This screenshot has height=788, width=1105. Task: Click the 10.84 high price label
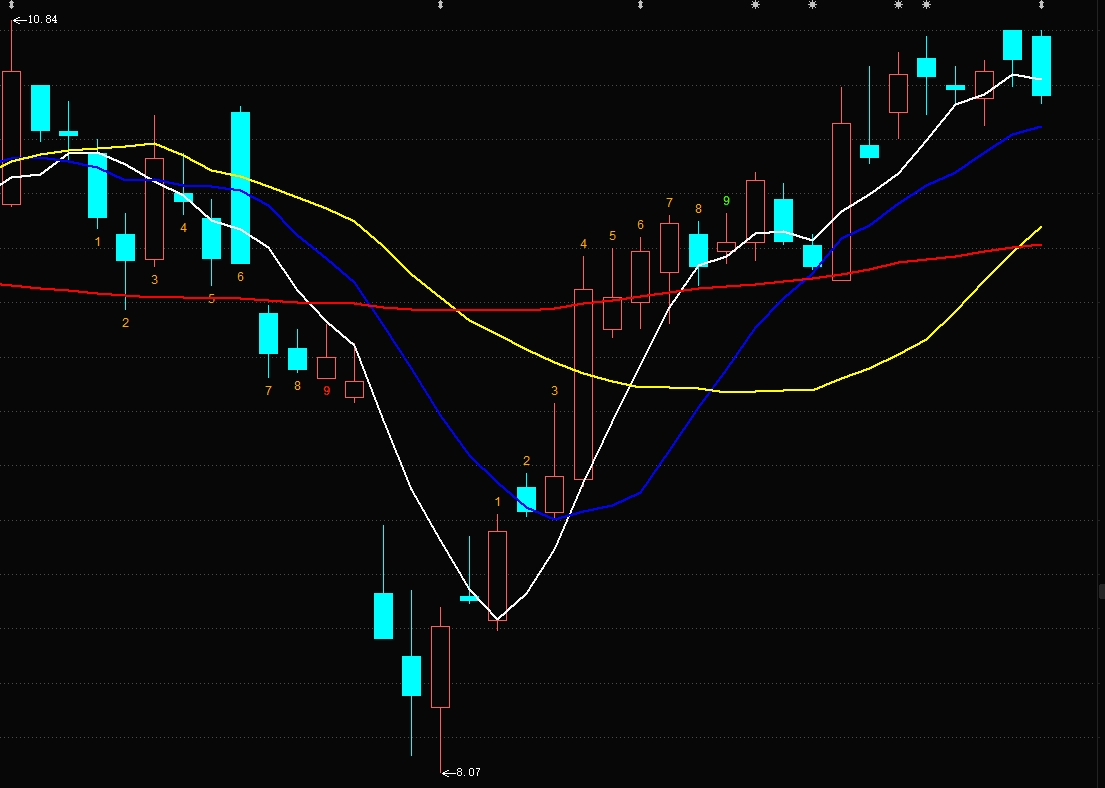pyautogui.click(x=42, y=20)
